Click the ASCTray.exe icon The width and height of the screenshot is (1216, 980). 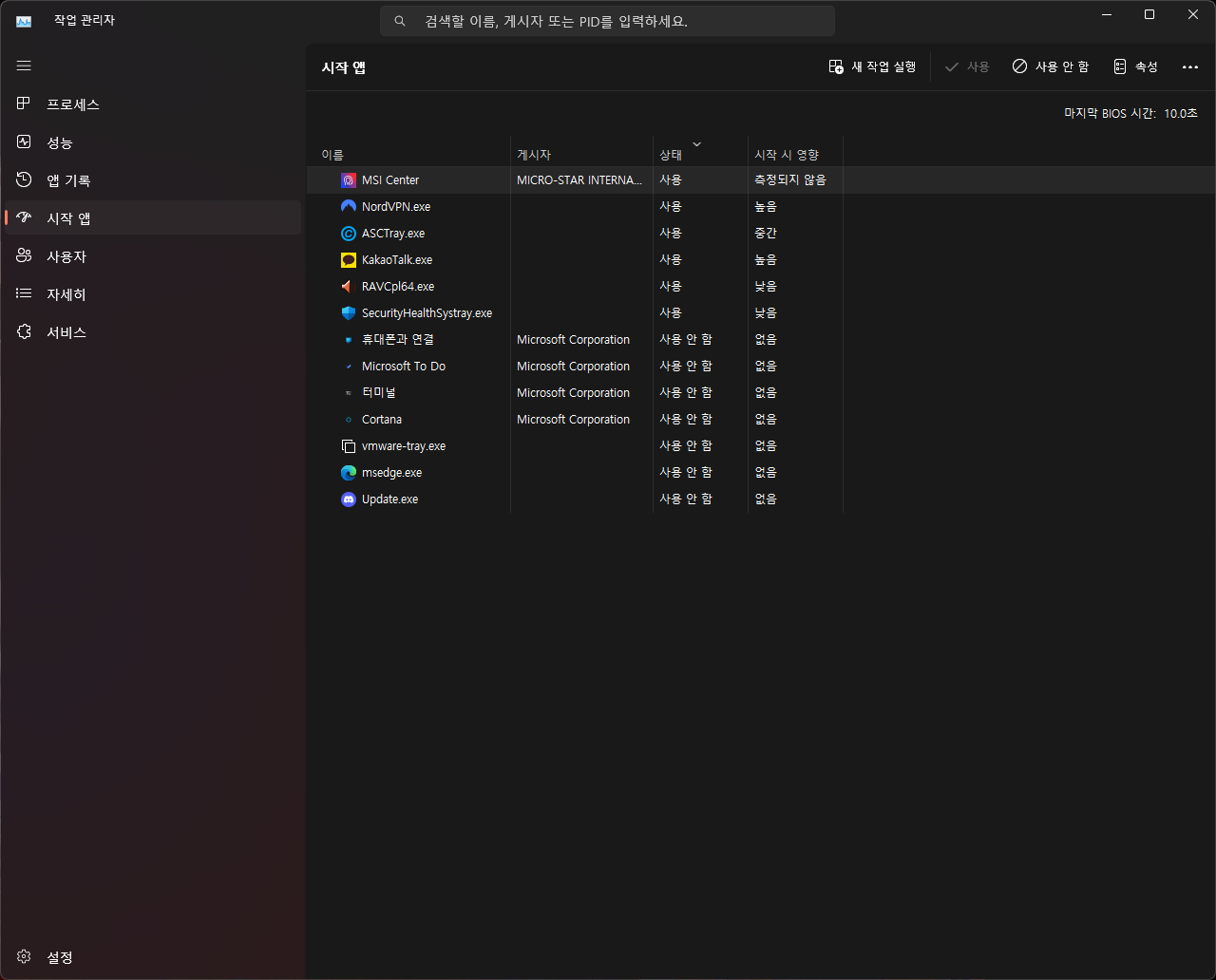point(349,233)
